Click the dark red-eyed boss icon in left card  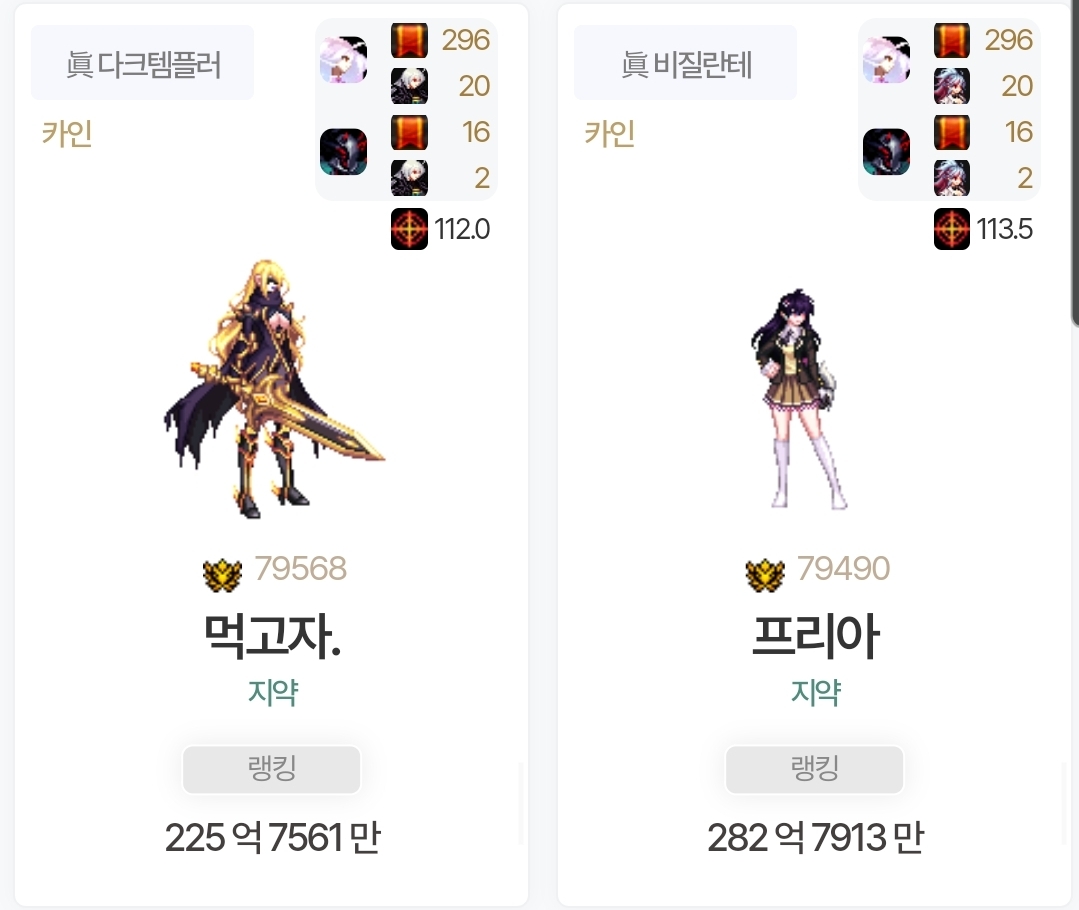[x=343, y=151]
